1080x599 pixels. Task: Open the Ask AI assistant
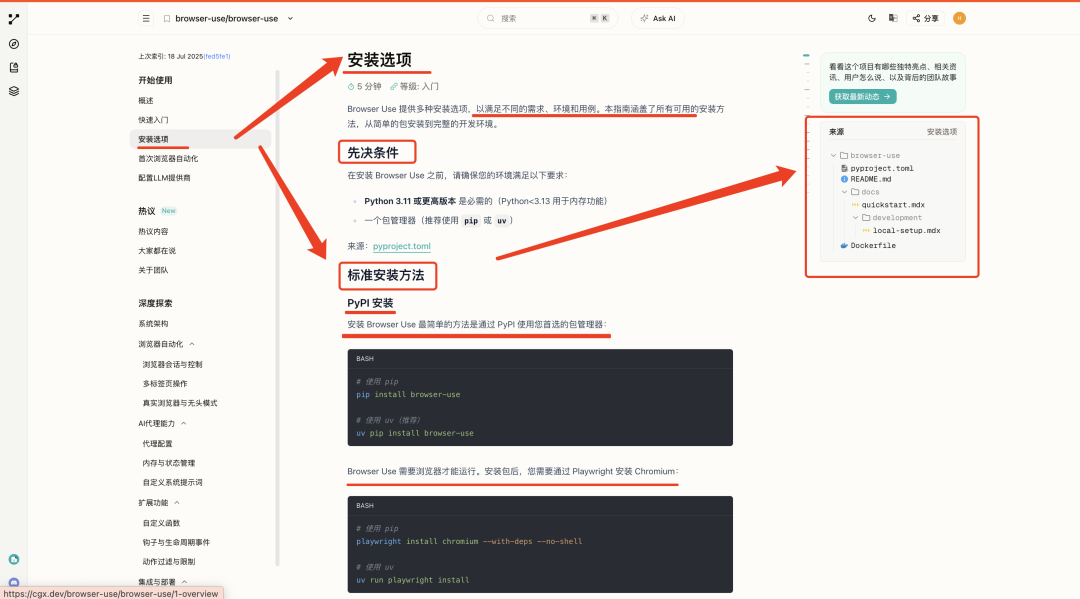coord(658,19)
